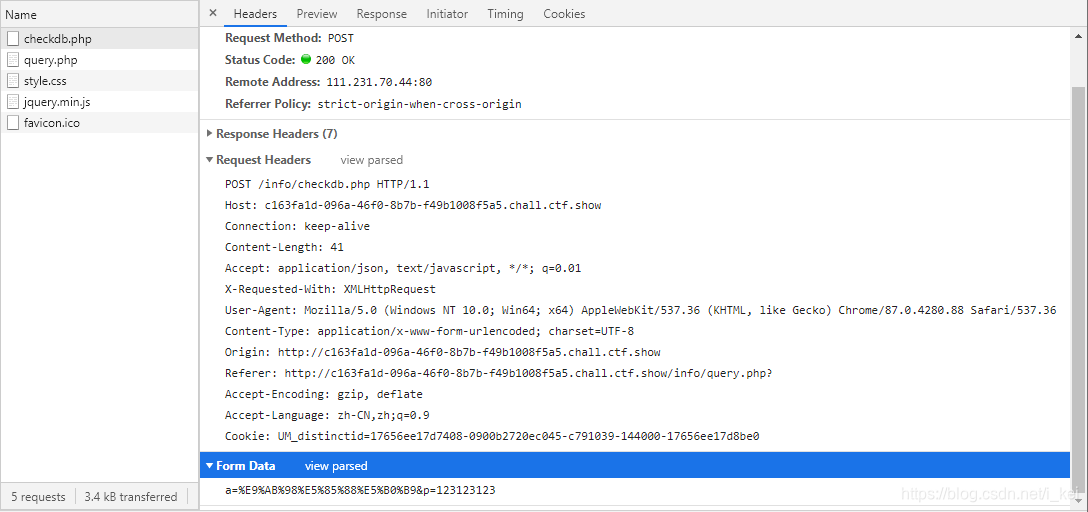1088x512 pixels.
Task: Select the query.php request name
Action: pyautogui.click(x=51, y=60)
